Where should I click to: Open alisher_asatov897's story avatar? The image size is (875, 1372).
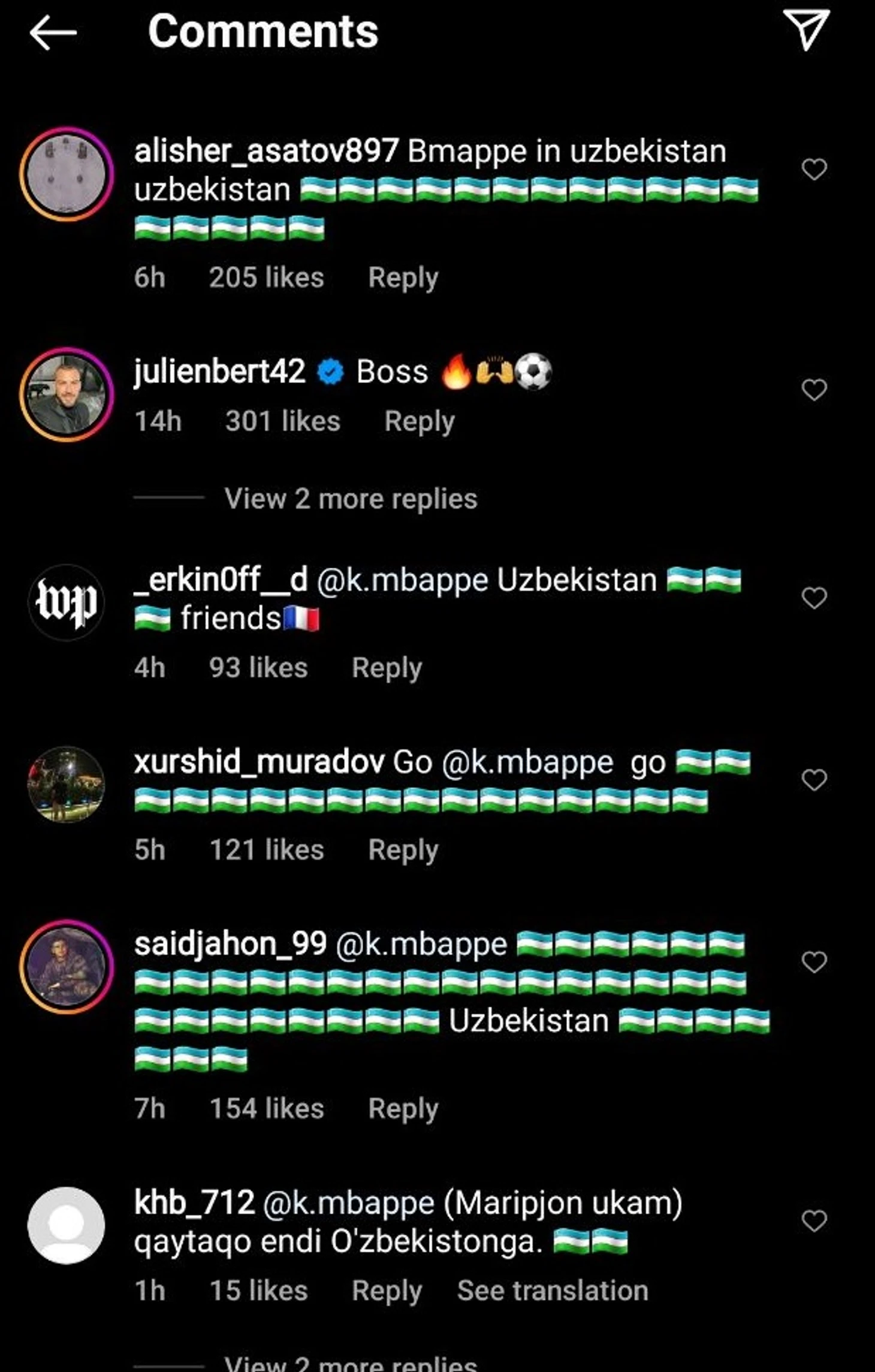tap(67, 174)
